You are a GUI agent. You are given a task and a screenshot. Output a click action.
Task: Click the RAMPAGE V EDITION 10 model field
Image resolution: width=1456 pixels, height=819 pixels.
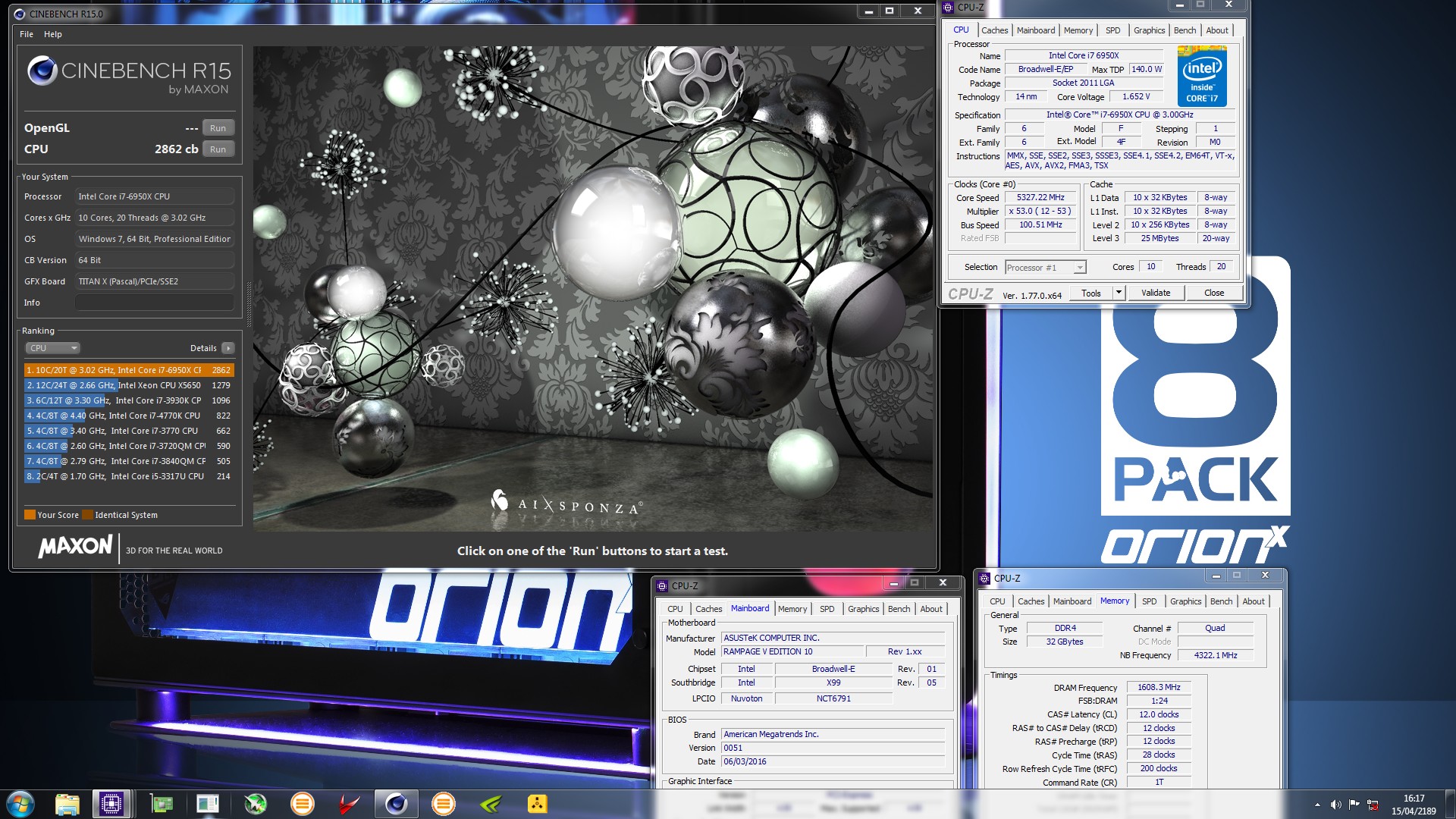[x=792, y=651]
